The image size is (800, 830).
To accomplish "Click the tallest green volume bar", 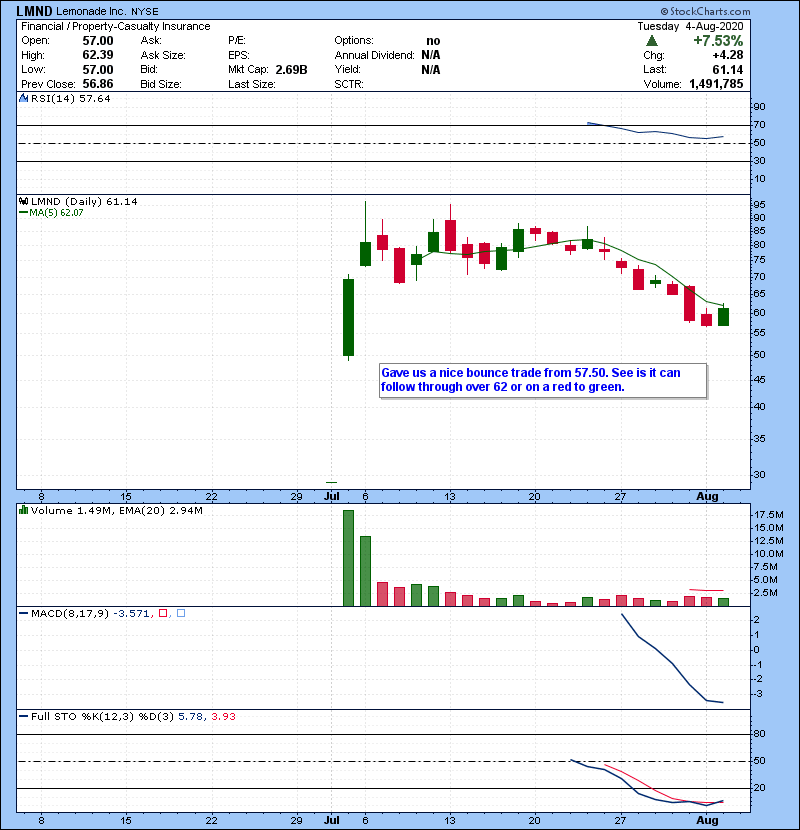I will click(x=348, y=558).
